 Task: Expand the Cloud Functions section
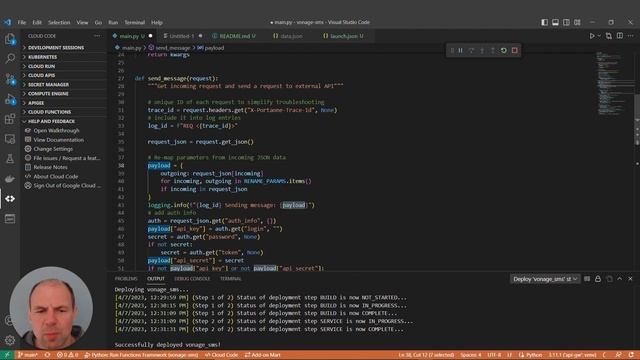coord(64,112)
